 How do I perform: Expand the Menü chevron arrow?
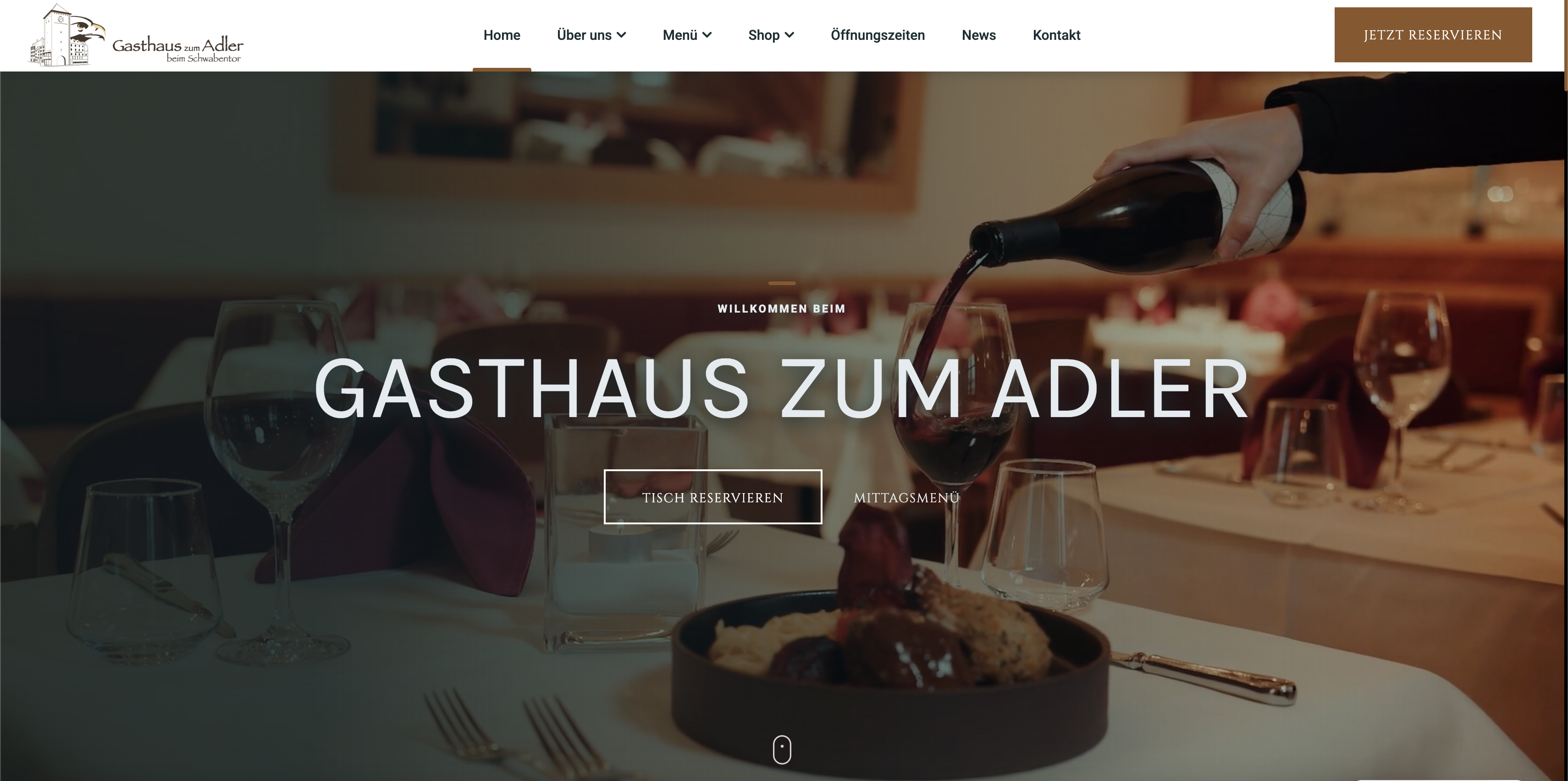pos(707,35)
